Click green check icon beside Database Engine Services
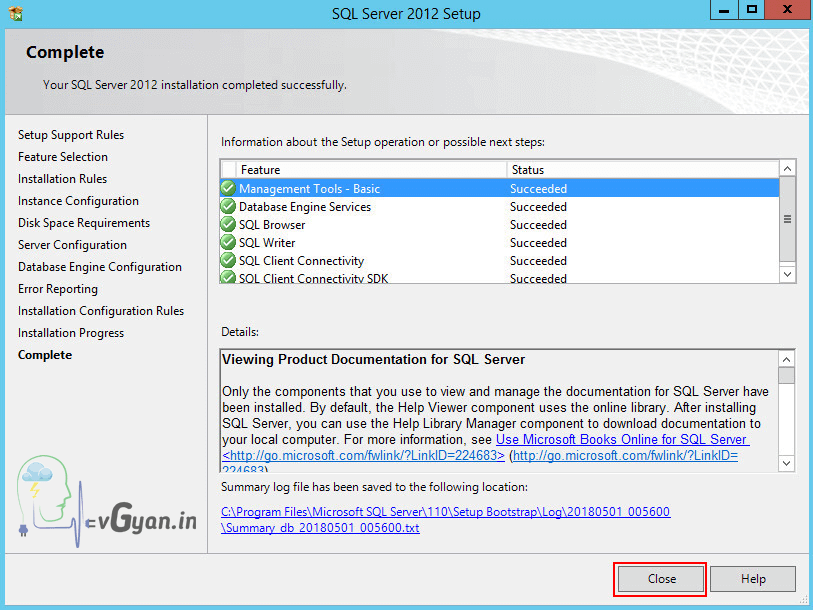The image size is (813, 610). point(228,206)
